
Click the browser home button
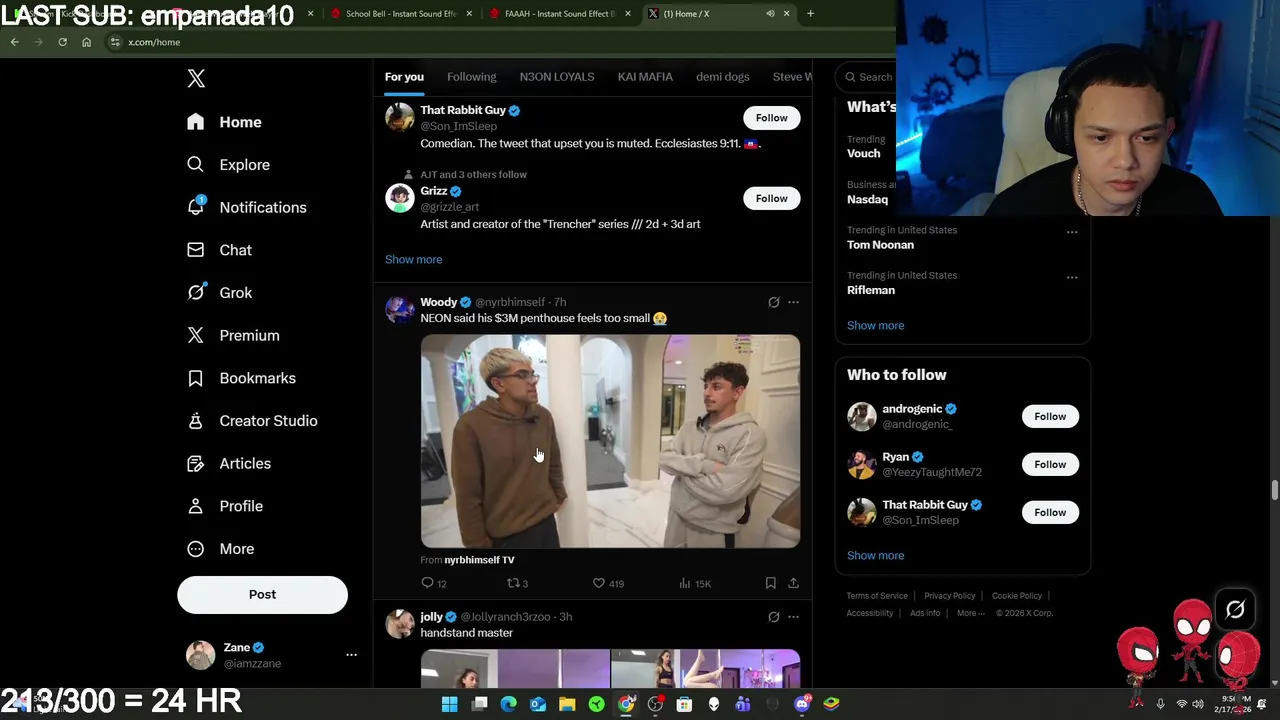coord(86,42)
